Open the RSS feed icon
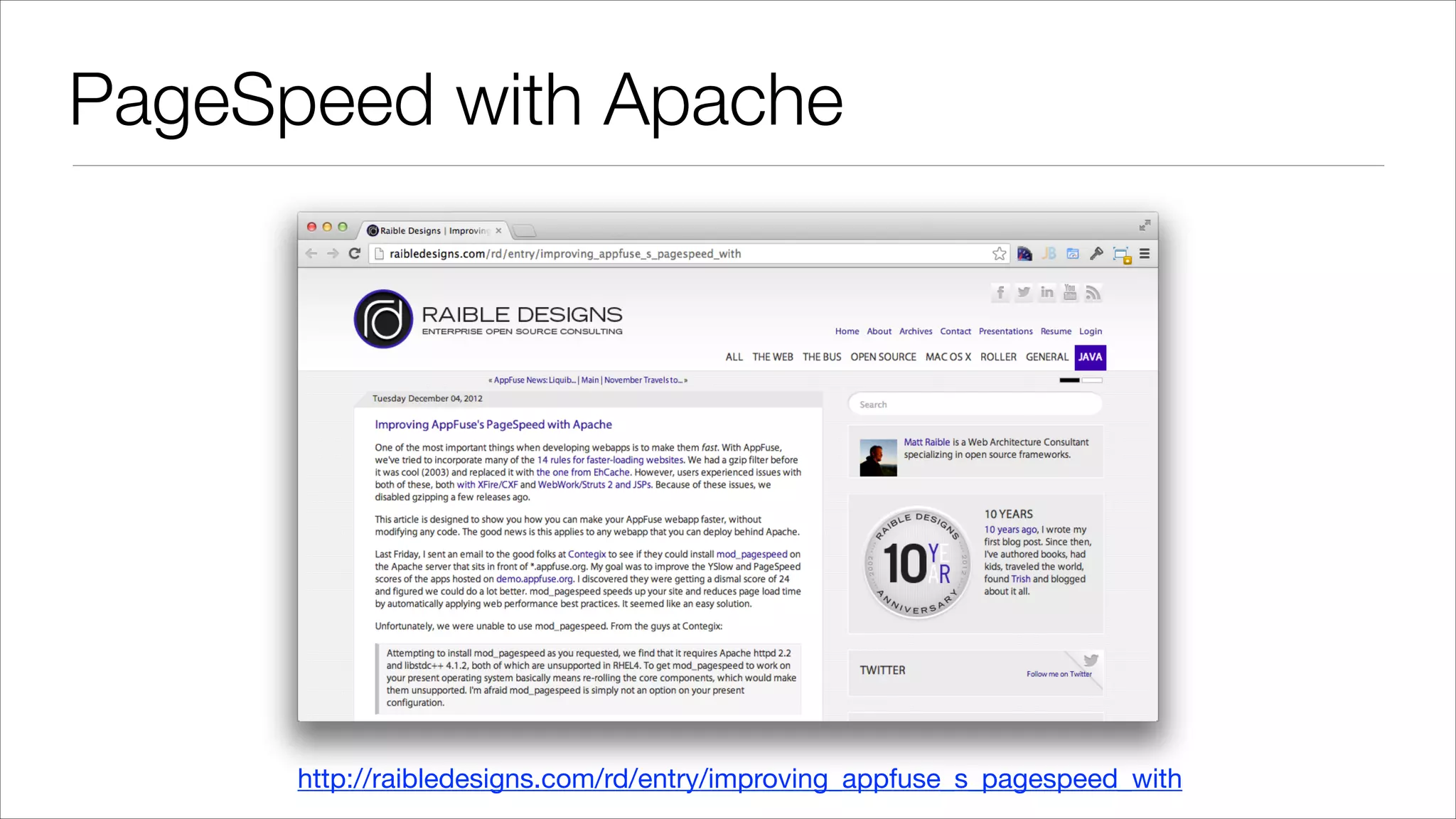Image resolution: width=1456 pixels, height=819 pixels. (1093, 292)
